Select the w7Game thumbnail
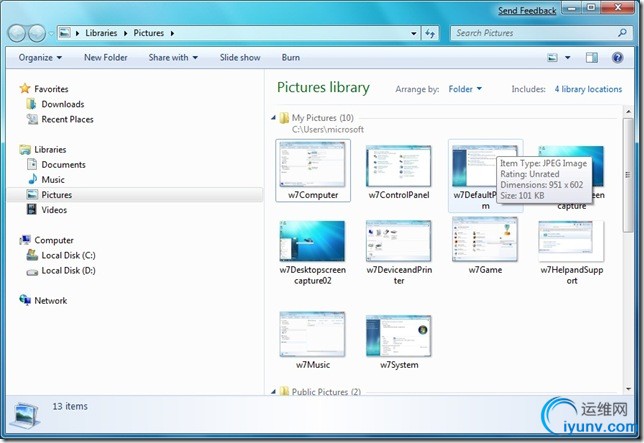The height and width of the screenshot is (443, 644). pos(485,239)
